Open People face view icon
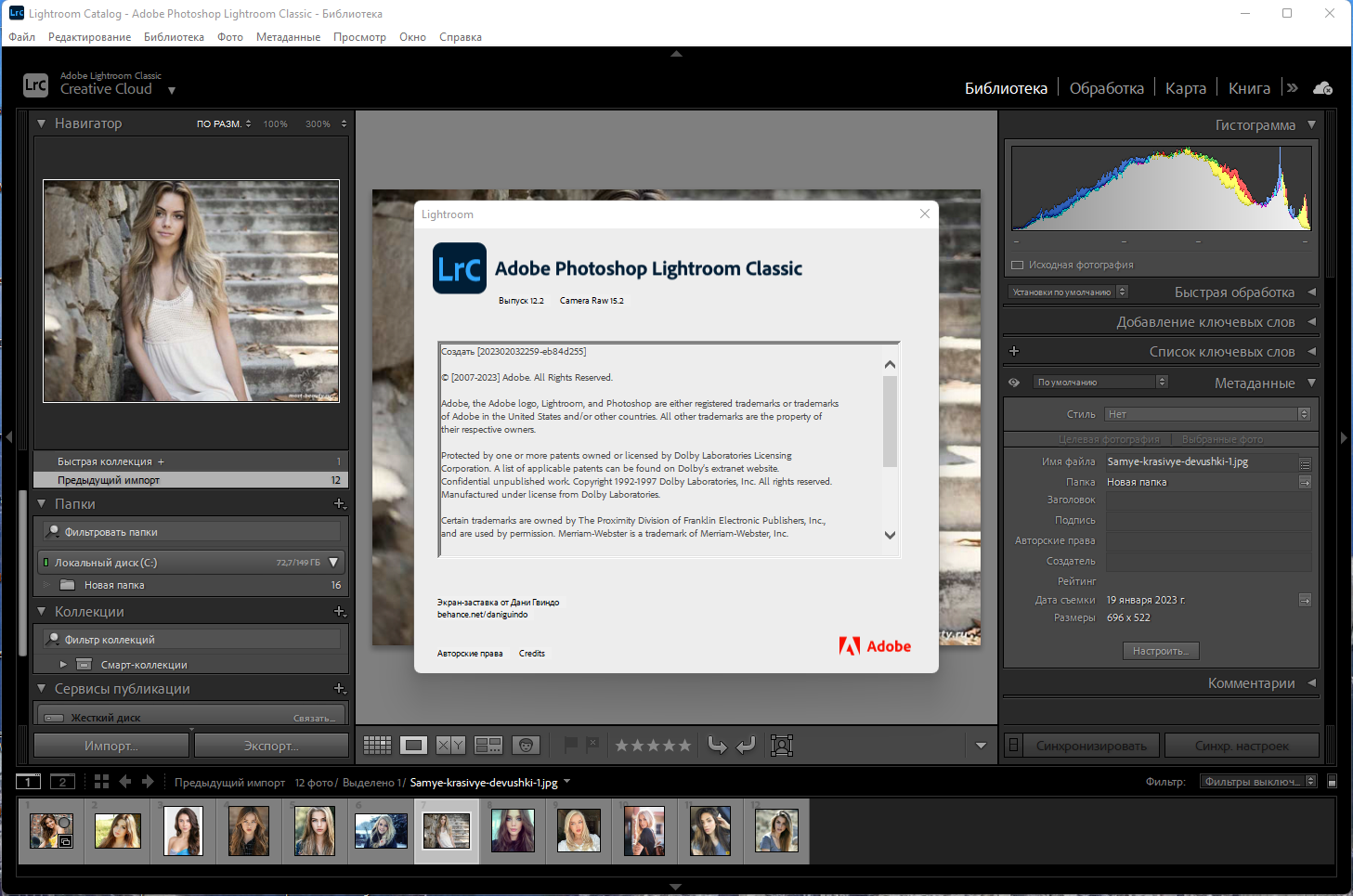This screenshot has width=1353, height=896. pos(526,745)
